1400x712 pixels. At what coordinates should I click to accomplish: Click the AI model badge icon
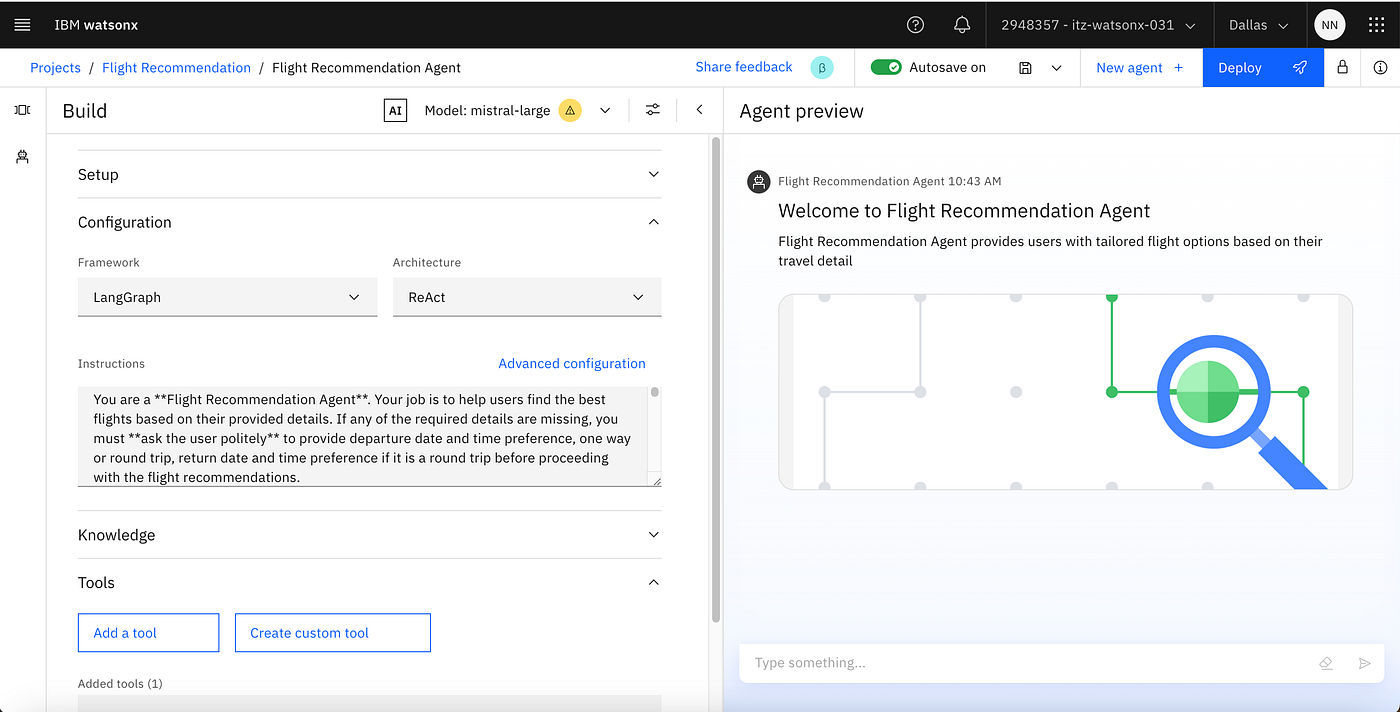(395, 110)
